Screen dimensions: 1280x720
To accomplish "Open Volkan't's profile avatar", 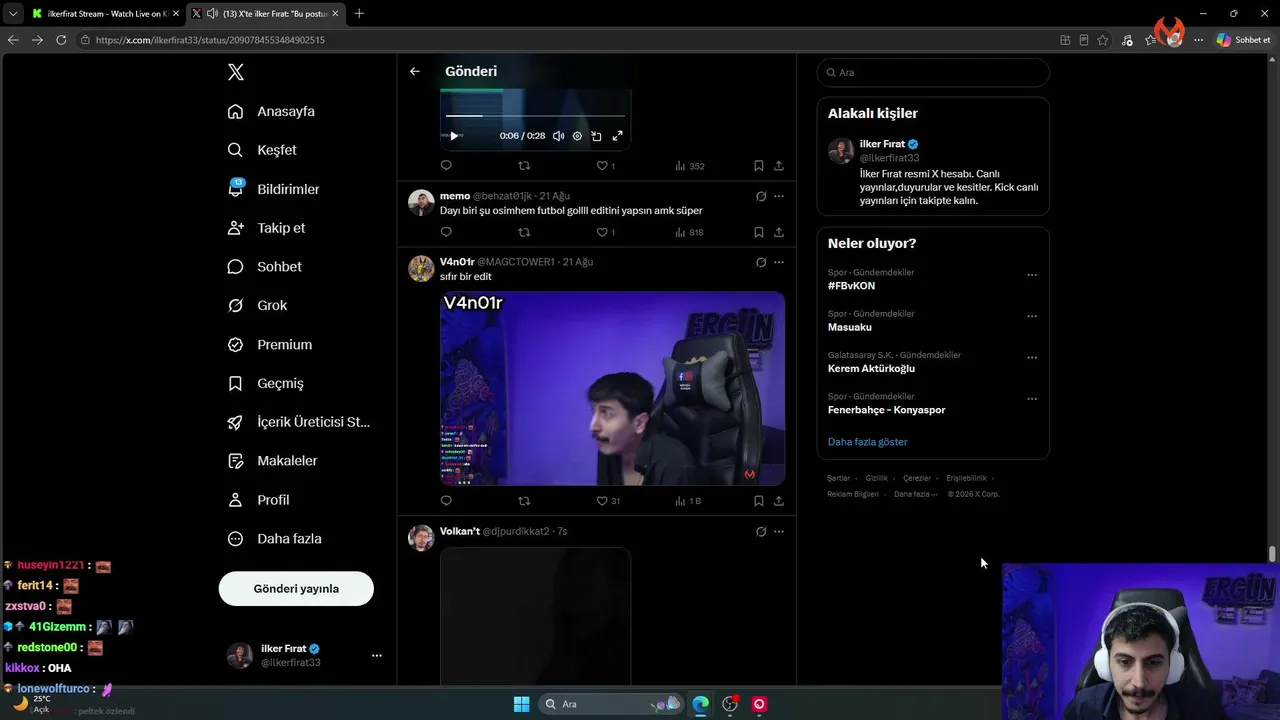I will point(421,537).
